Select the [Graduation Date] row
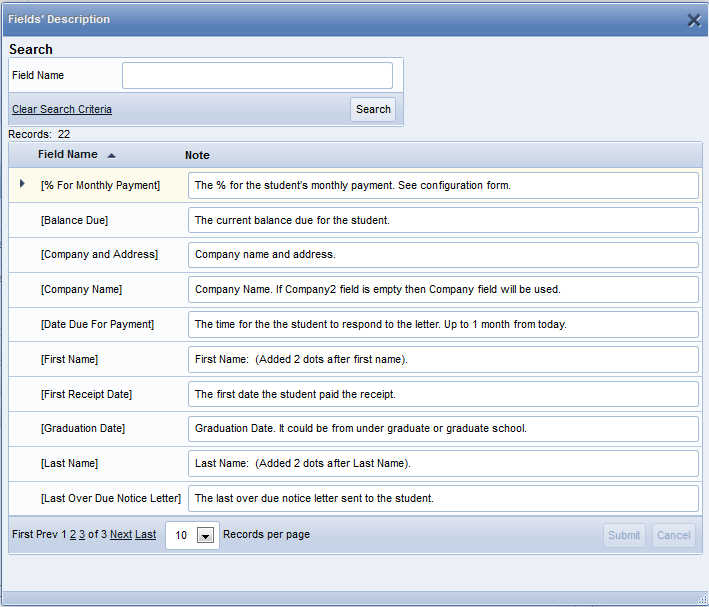709x607 pixels. 83,429
